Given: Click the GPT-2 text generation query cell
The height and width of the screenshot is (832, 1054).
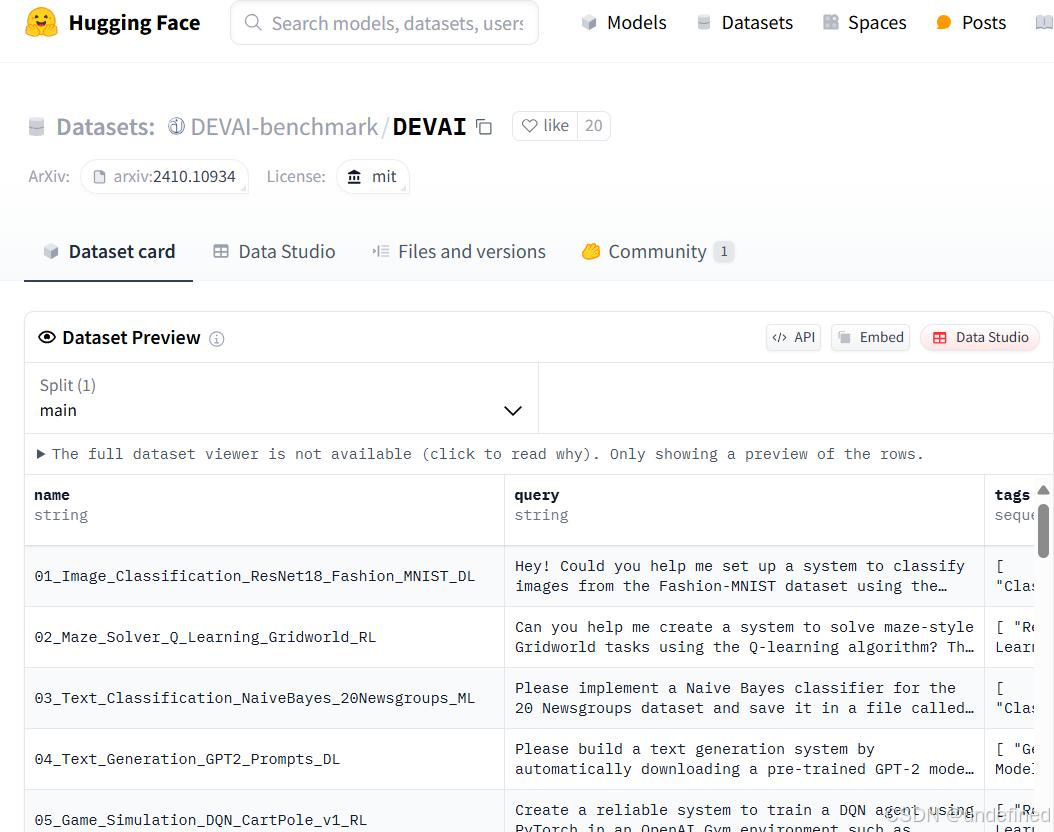Looking at the screenshot, I should click(x=744, y=759).
